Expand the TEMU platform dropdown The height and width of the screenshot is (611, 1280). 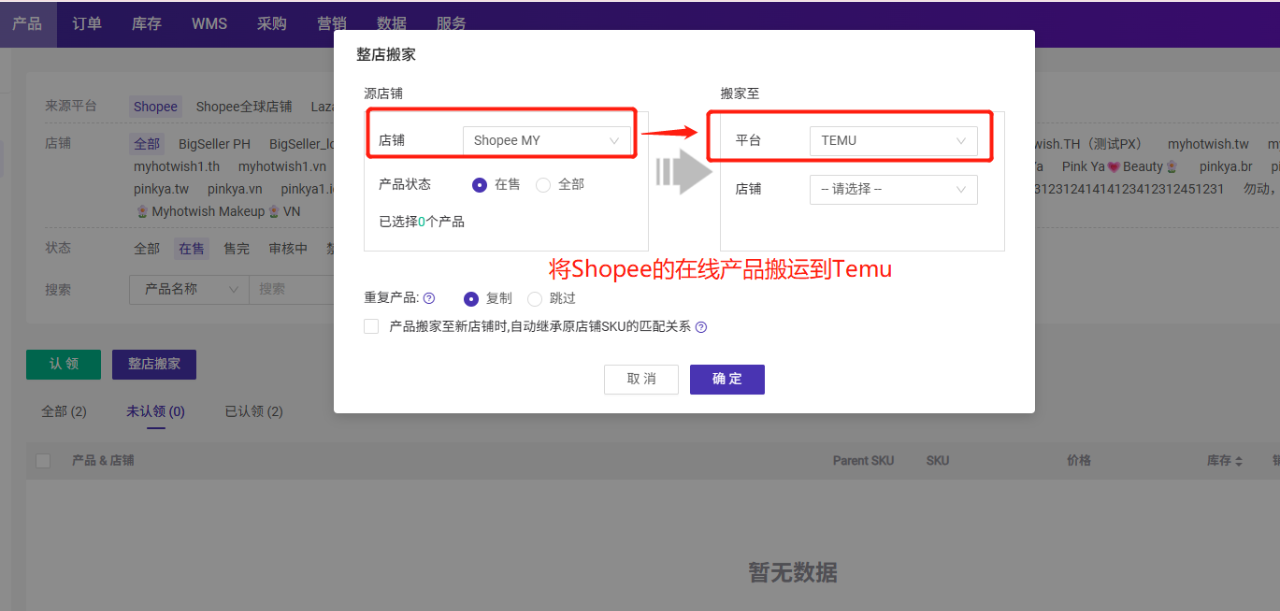click(x=893, y=141)
